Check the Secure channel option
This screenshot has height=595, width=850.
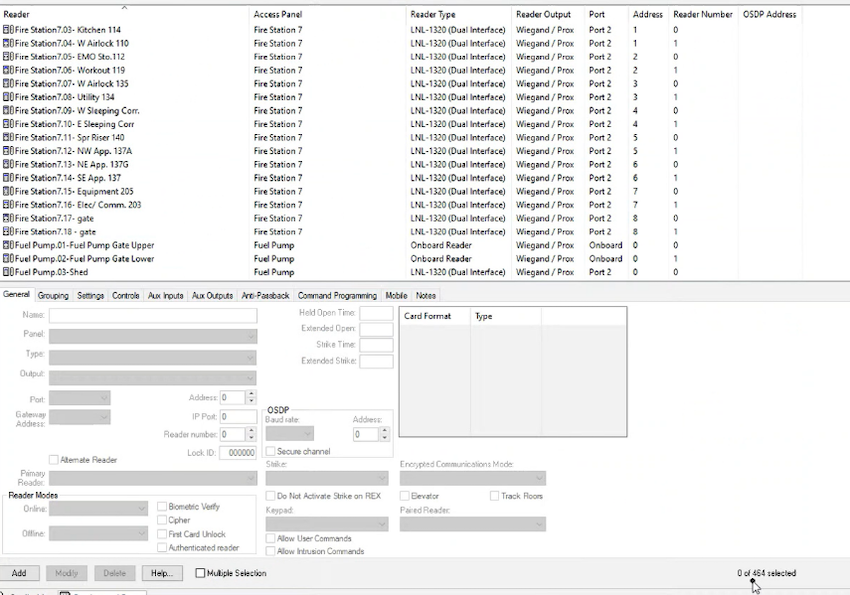271,452
